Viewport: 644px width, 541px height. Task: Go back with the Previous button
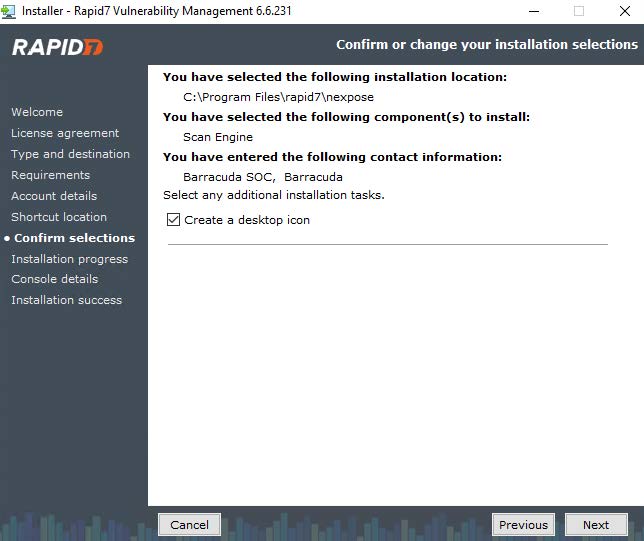tap(523, 525)
